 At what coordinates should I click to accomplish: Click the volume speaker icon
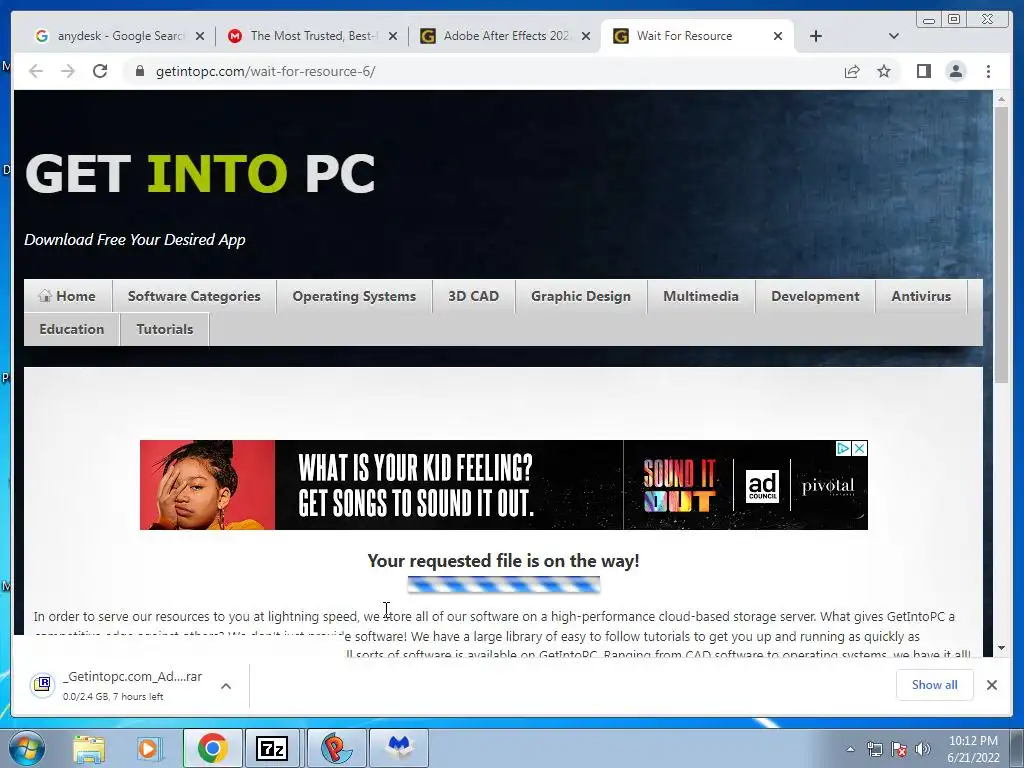click(x=923, y=749)
